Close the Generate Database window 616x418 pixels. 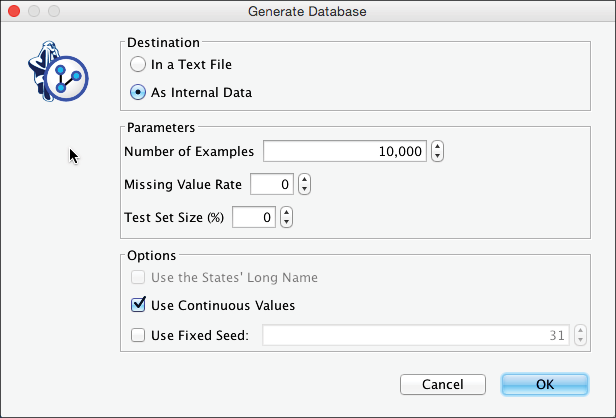(14, 12)
